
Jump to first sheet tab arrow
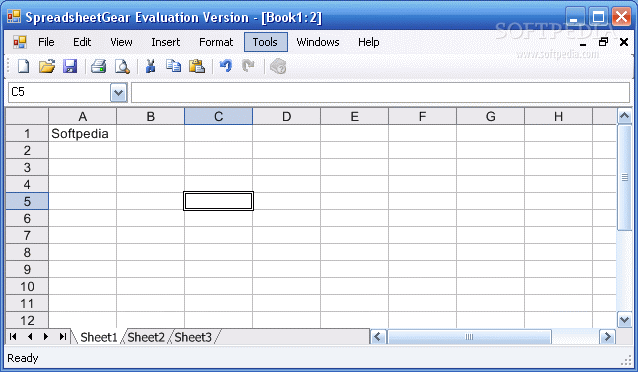tap(13, 337)
